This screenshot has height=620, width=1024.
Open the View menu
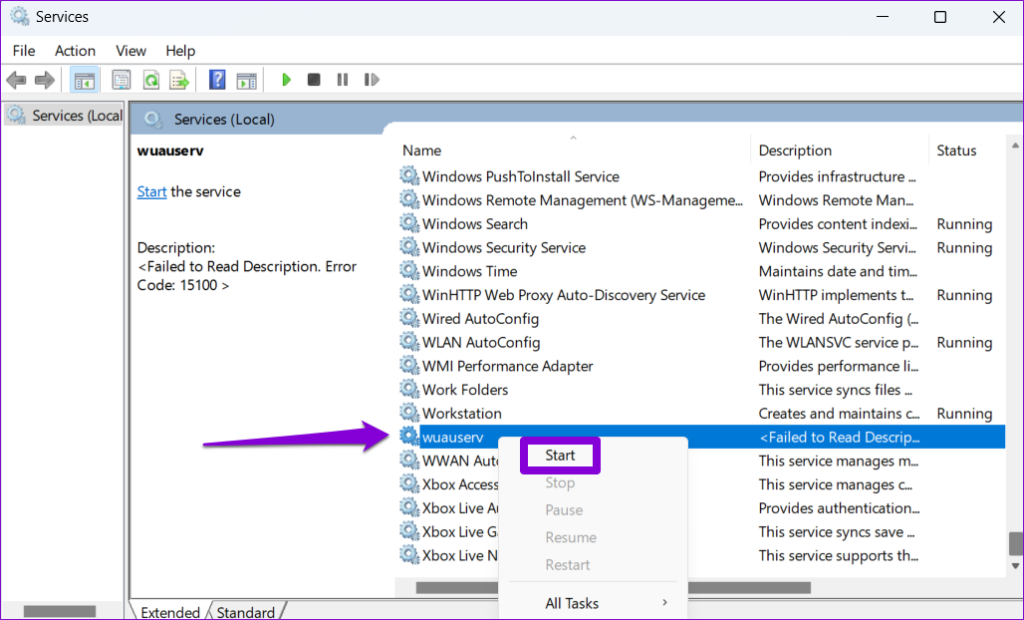[130, 50]
